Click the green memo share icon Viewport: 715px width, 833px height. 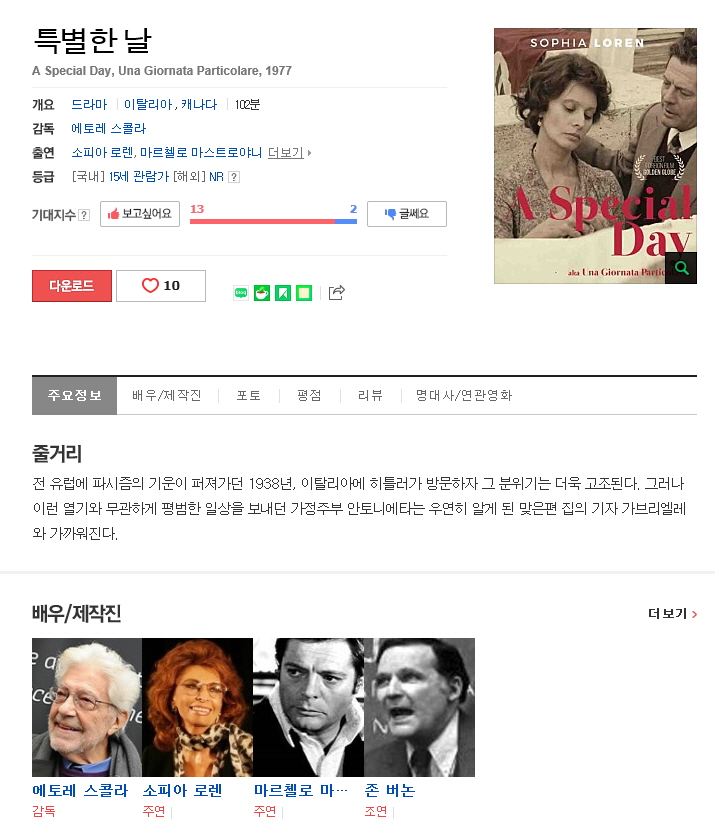click(x=304, y=293)
